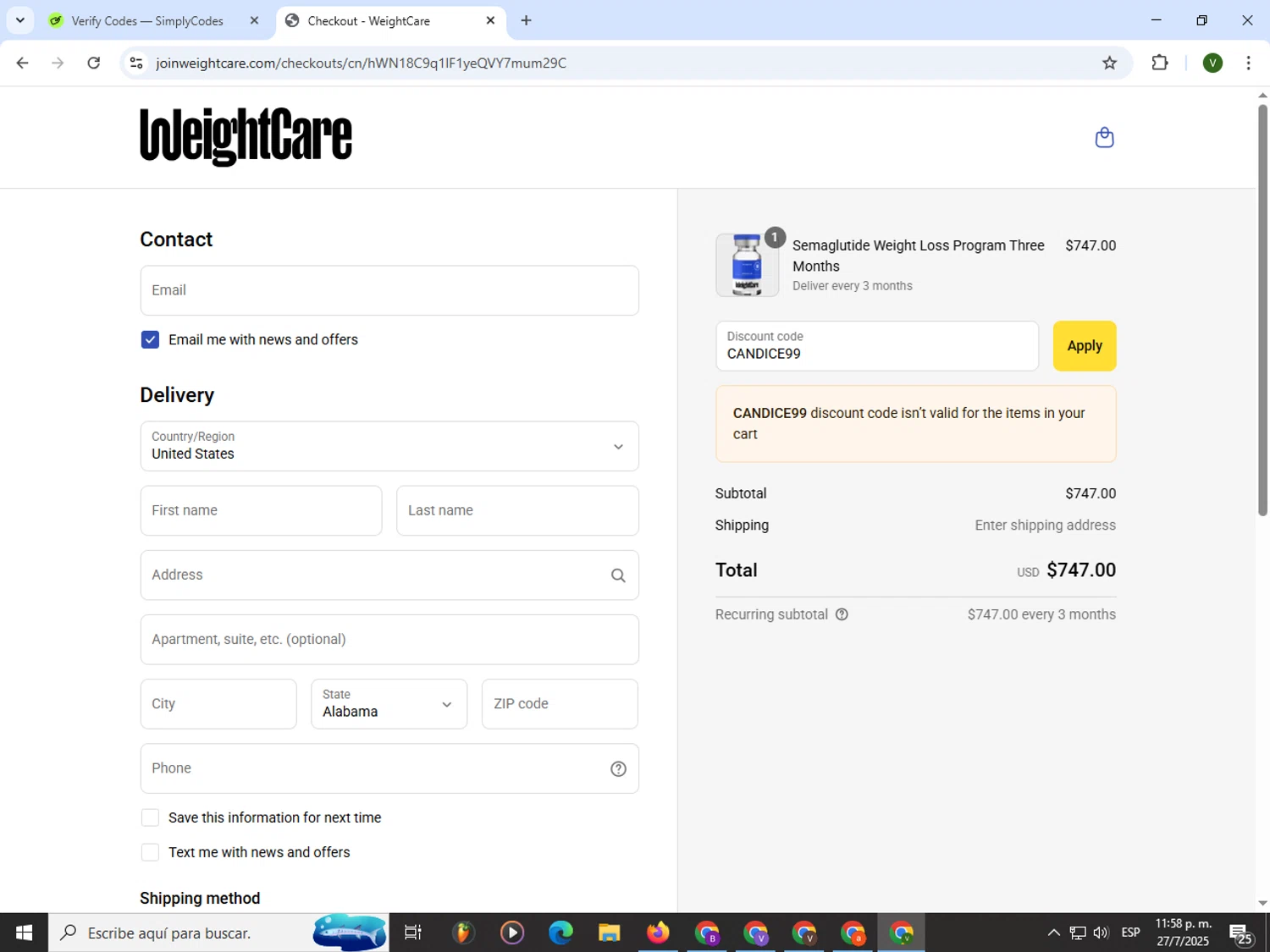
Task: Click the CANDICE99 invalid discount message
Action: (915, 424)
